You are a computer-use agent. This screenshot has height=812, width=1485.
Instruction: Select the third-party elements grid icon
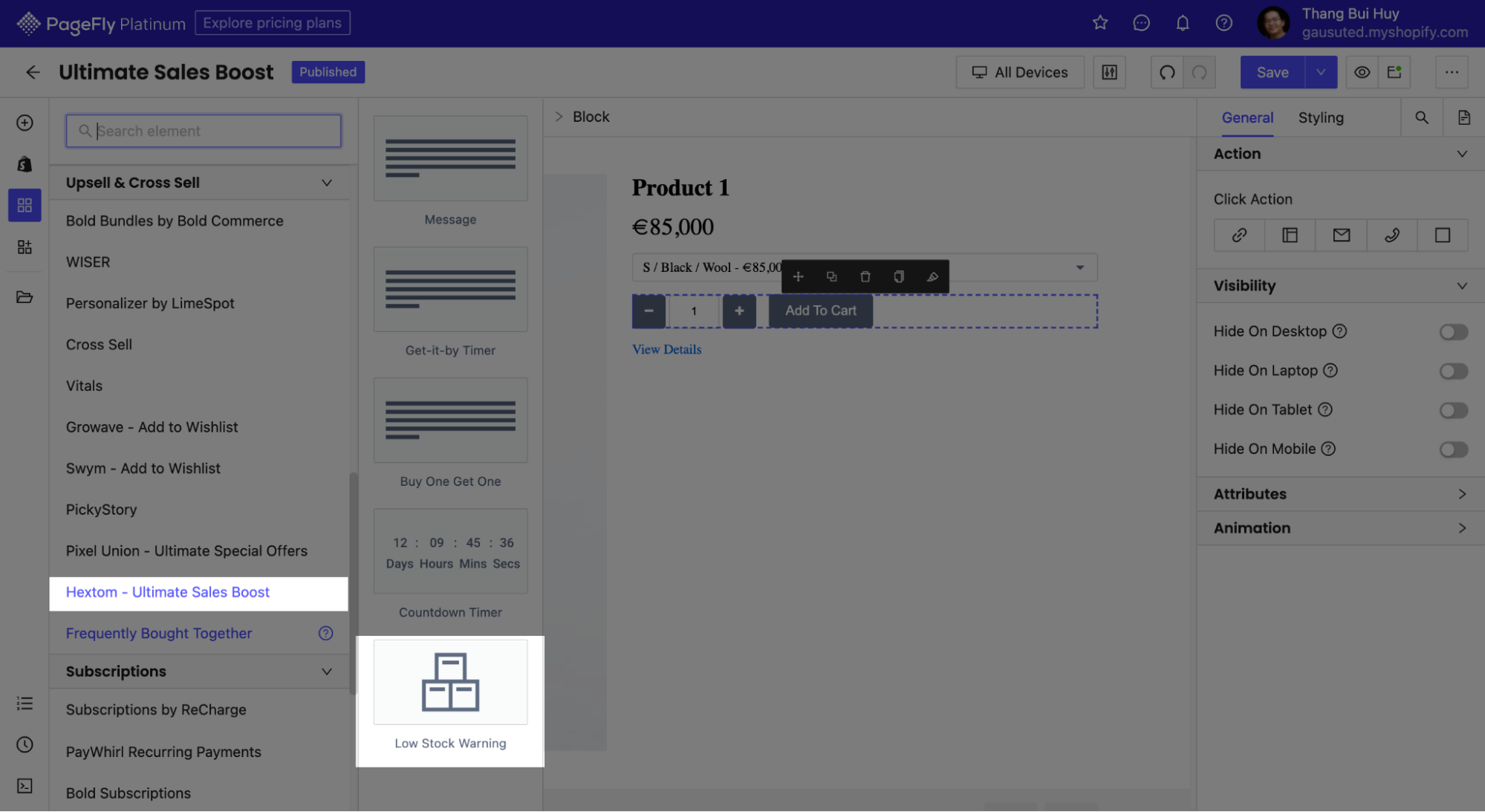(25, 205)
